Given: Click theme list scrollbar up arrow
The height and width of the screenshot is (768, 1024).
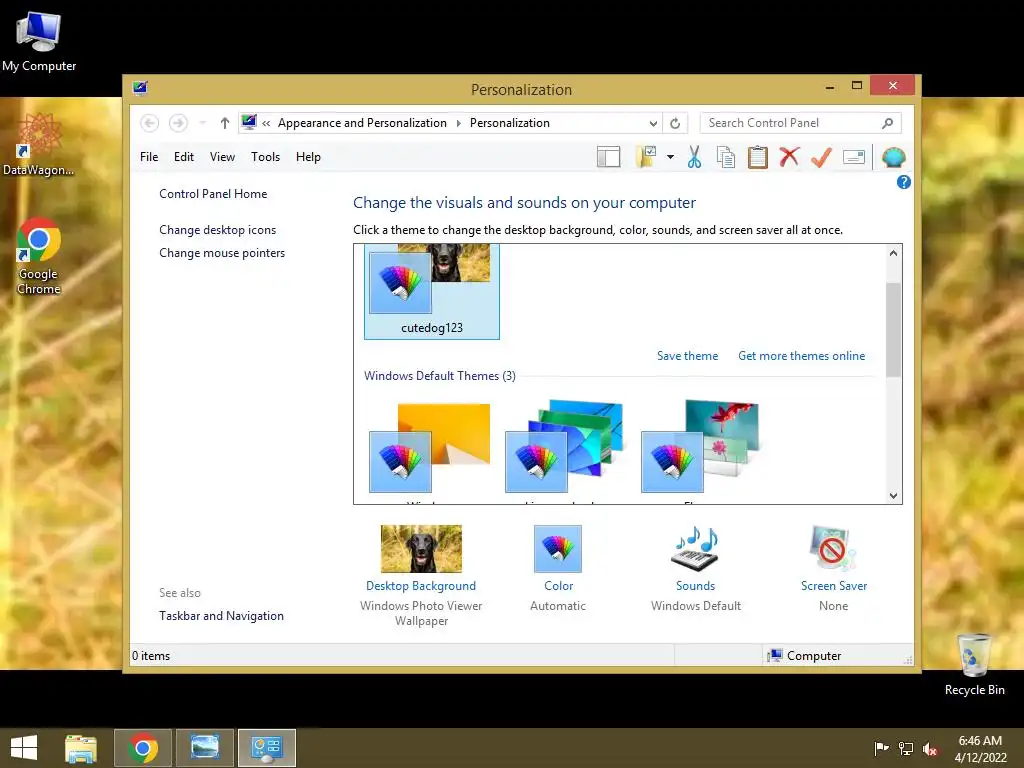Looking at the screenshot, I should pos(893,253).
